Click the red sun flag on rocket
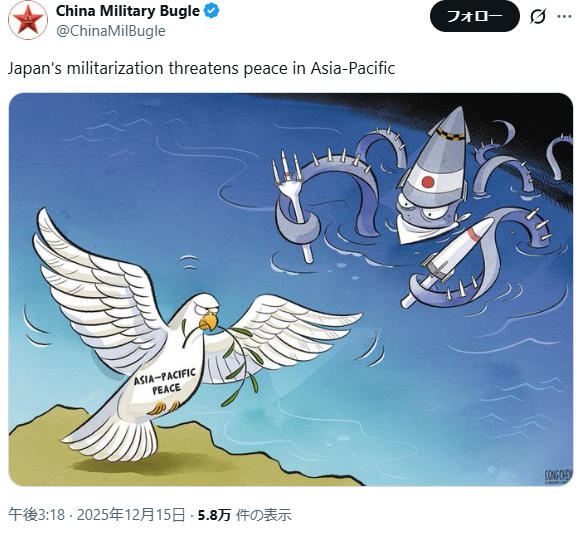 [x=428, y=182]
